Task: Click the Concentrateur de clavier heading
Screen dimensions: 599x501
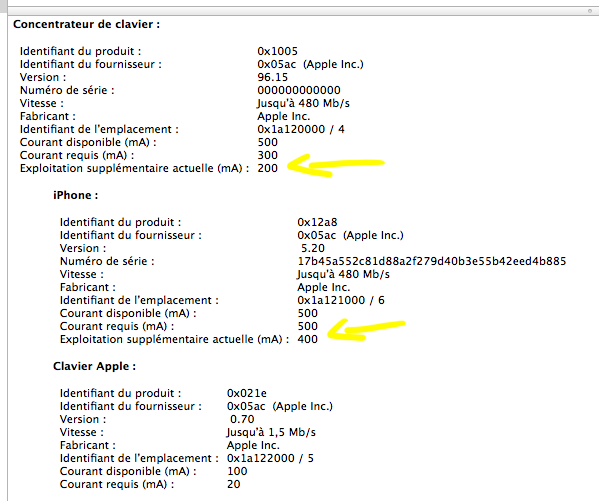Action: (86, 24)
